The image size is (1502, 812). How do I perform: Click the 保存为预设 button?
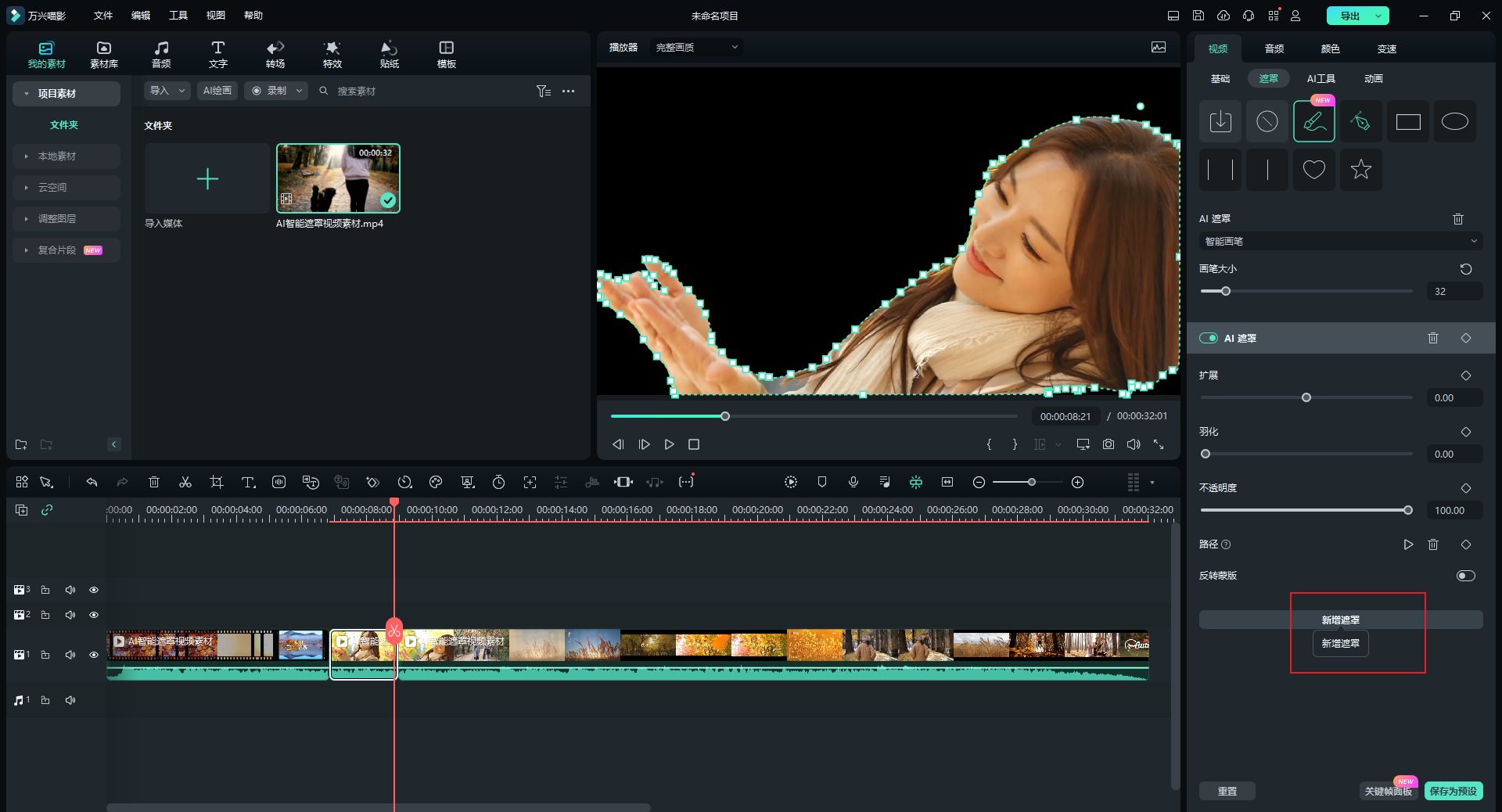point(1453,791)
